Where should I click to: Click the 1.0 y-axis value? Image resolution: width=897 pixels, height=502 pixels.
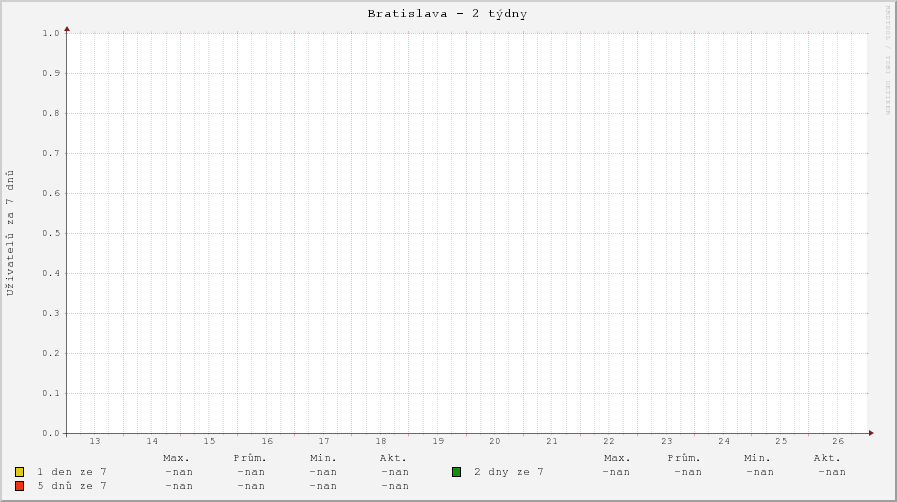click(x=52, y=34)
